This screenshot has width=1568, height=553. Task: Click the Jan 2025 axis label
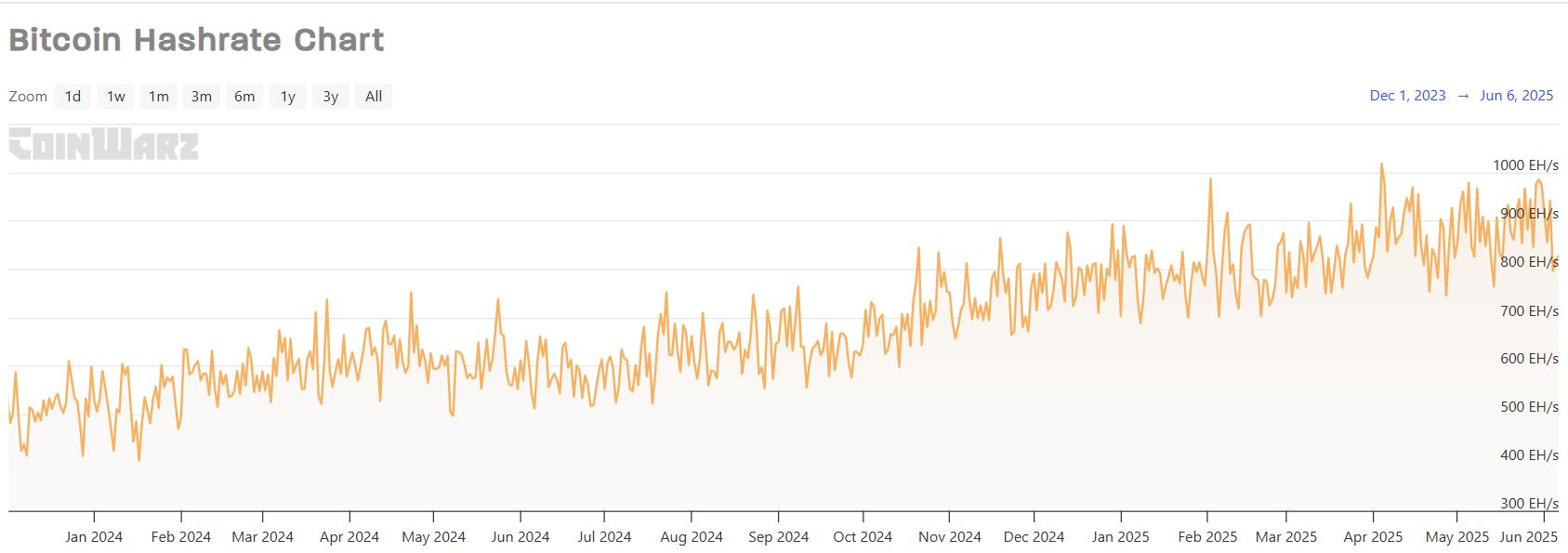[x=1121, y=536]
